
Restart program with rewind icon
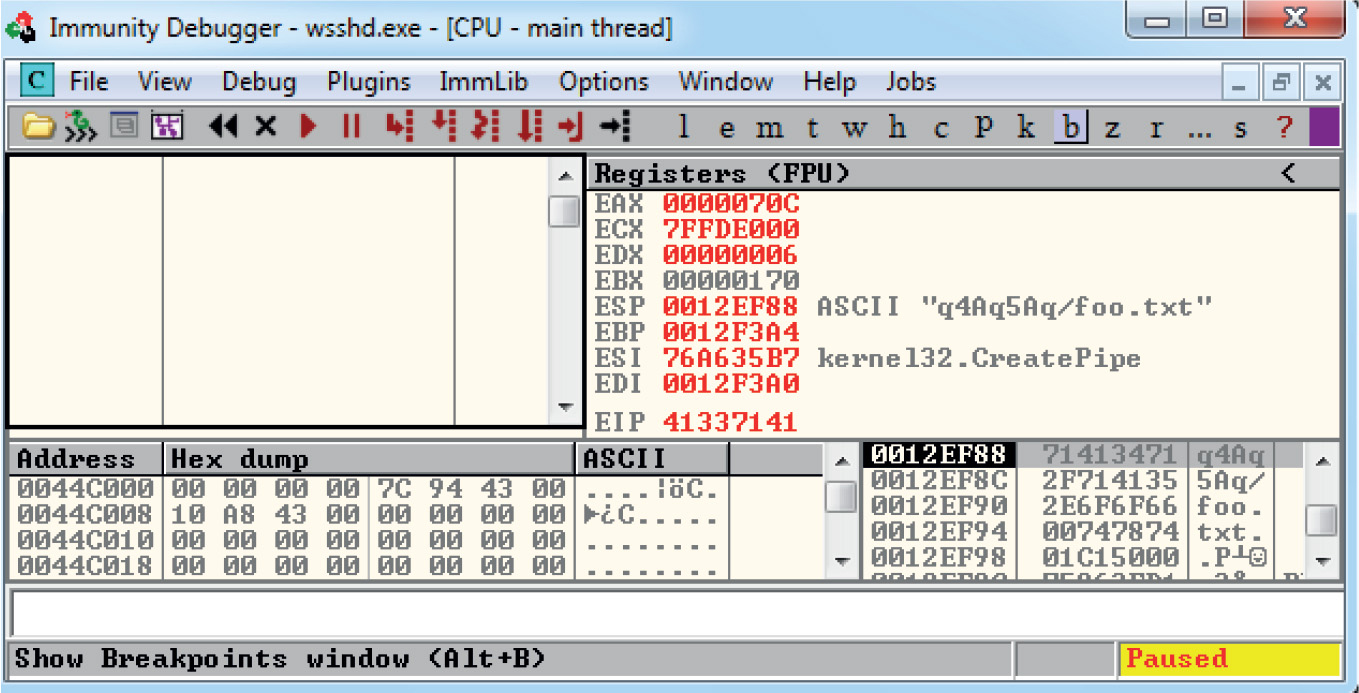223,127
